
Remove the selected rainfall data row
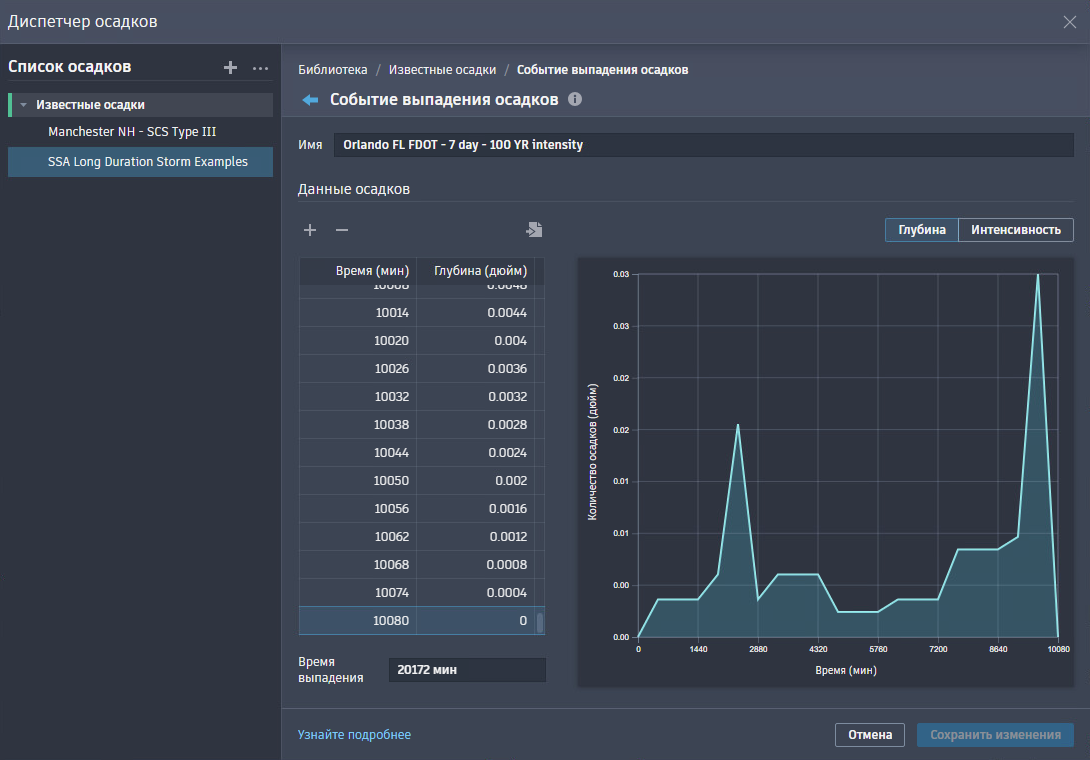click(x=342, y=230)
